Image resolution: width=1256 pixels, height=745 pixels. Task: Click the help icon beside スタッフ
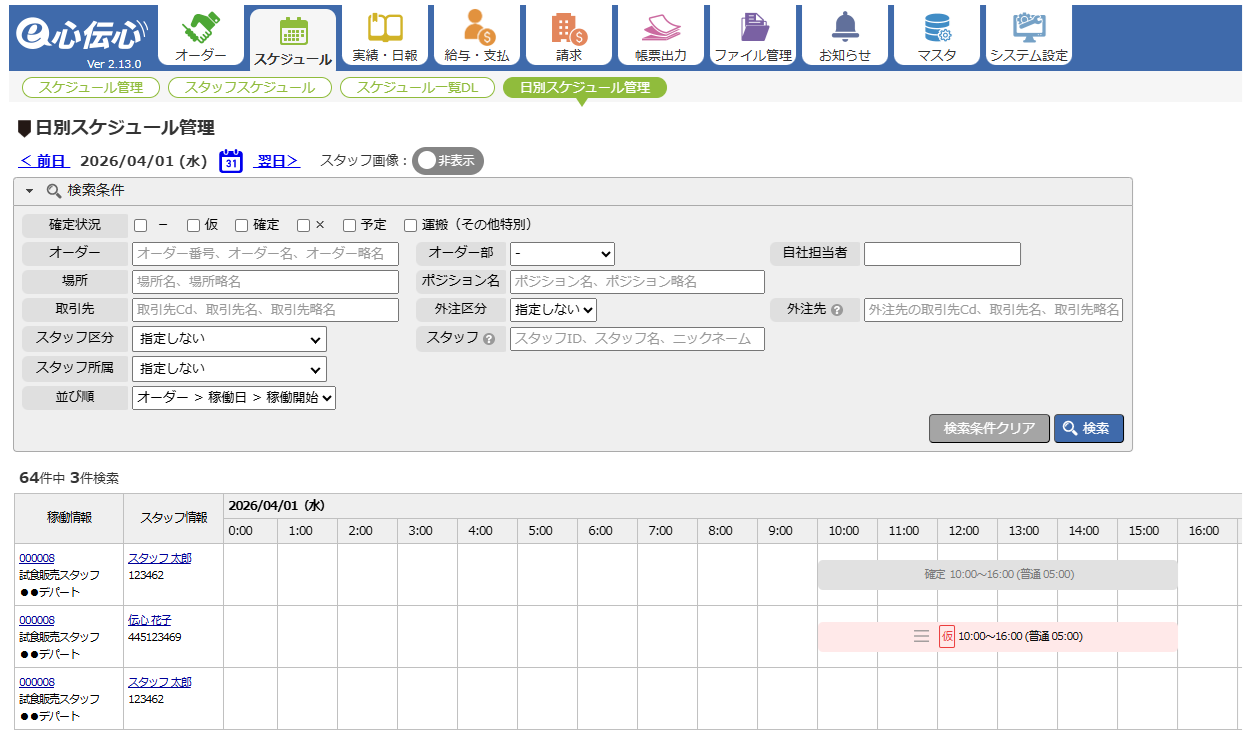489,339
